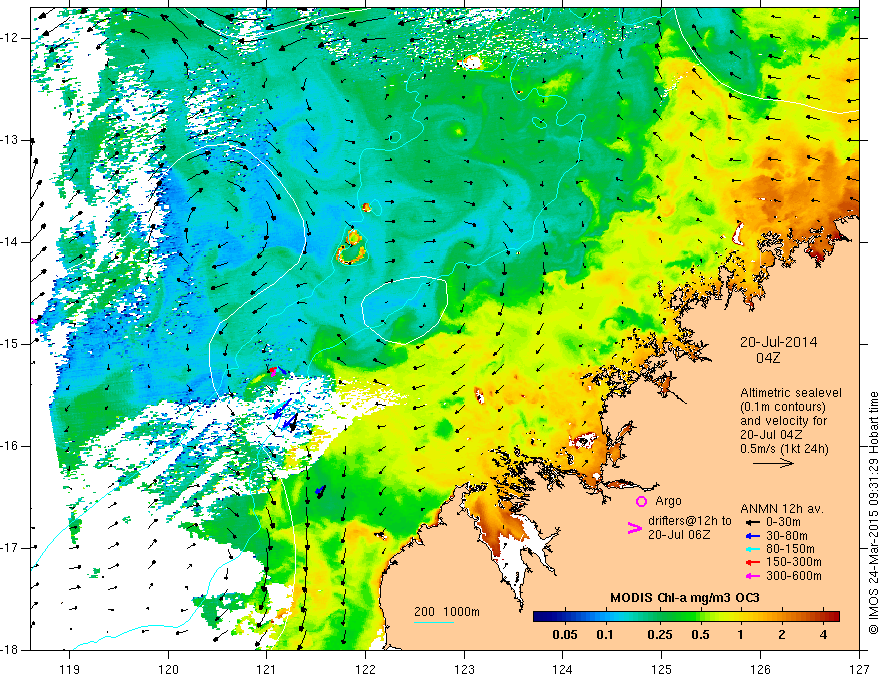Screen dimensions: 880x680
Task: Click the IMOS copyright timestamp text
Action: pyautogui.click(x=873, y=513)
